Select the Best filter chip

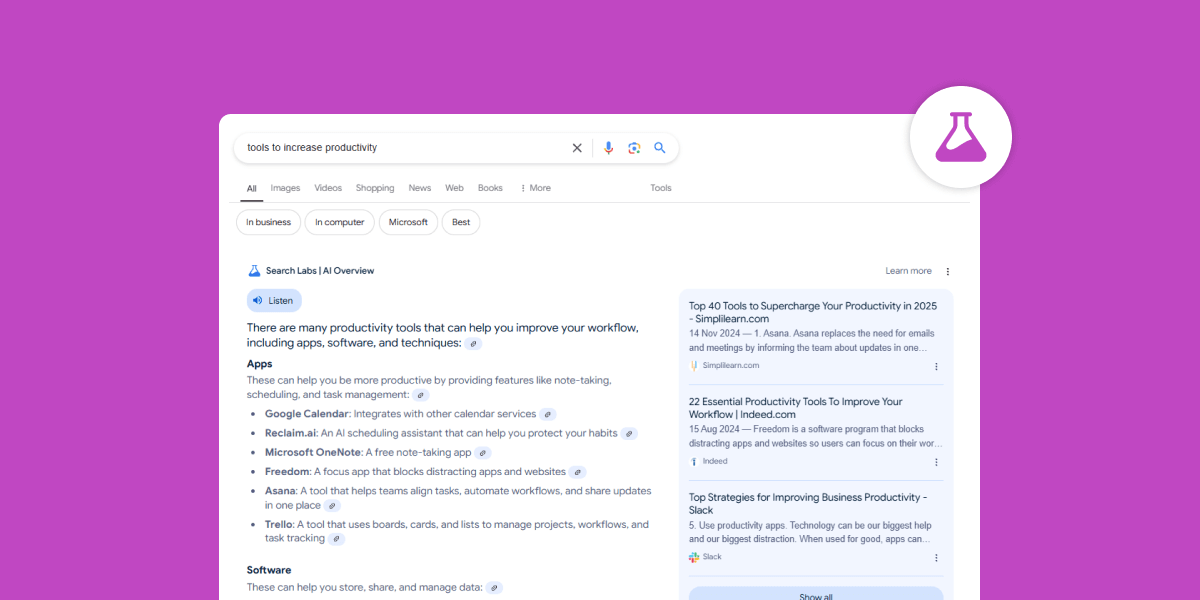pyautogui.click(x=461, y=222)
